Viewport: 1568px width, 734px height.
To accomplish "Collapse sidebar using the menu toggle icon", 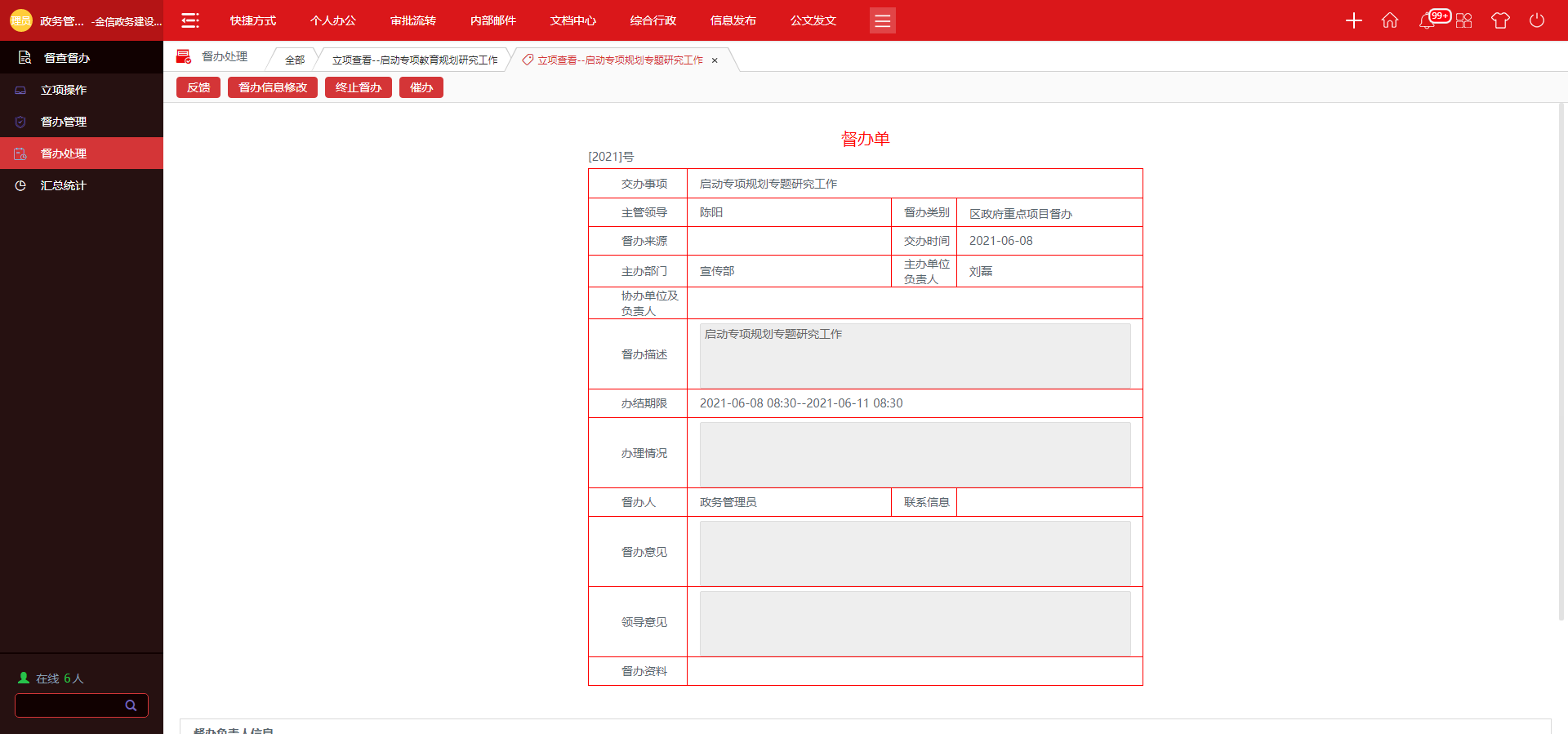I will click(x=190, y=20).
